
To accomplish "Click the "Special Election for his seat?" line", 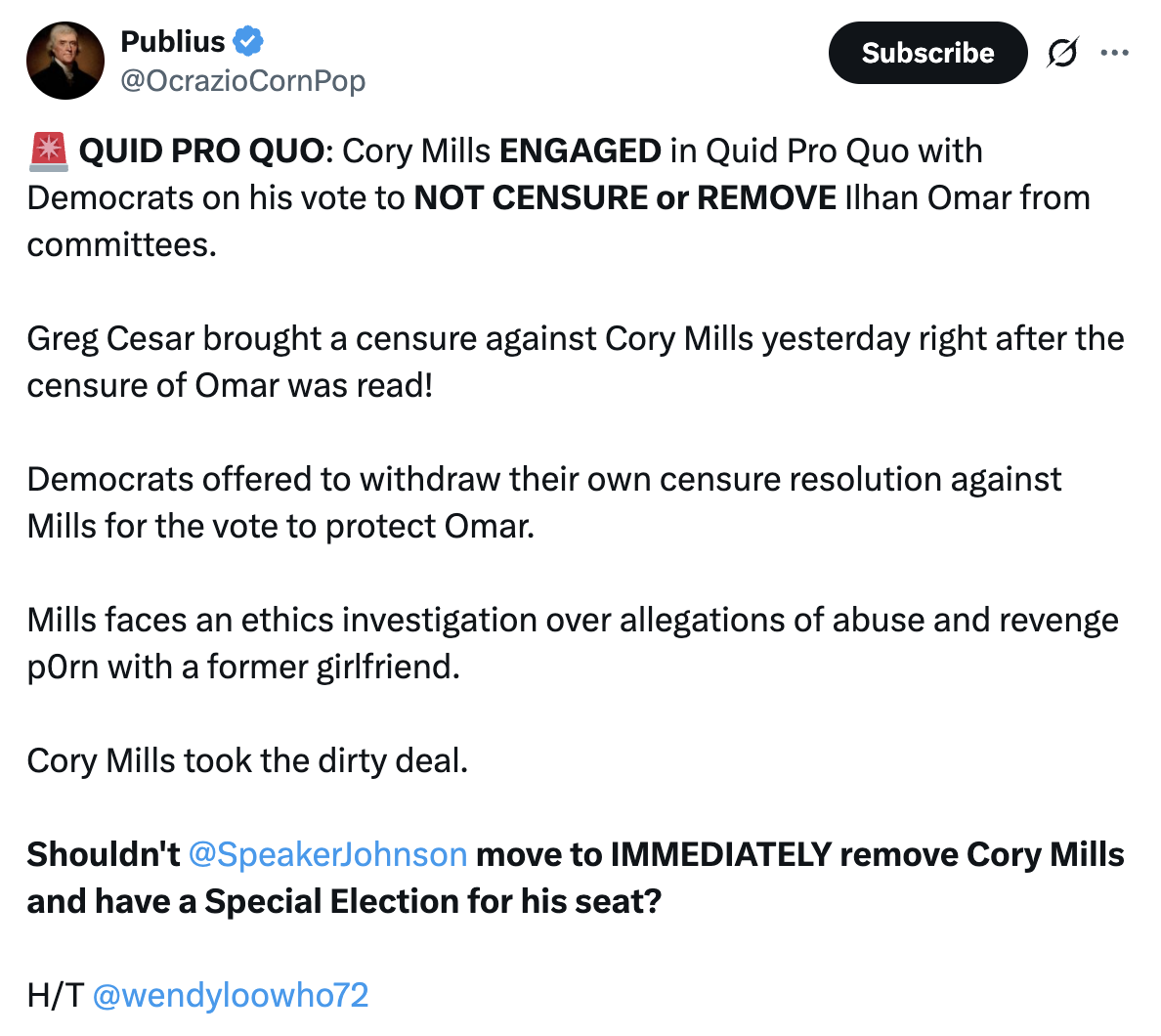I will (x=432, y=901).
